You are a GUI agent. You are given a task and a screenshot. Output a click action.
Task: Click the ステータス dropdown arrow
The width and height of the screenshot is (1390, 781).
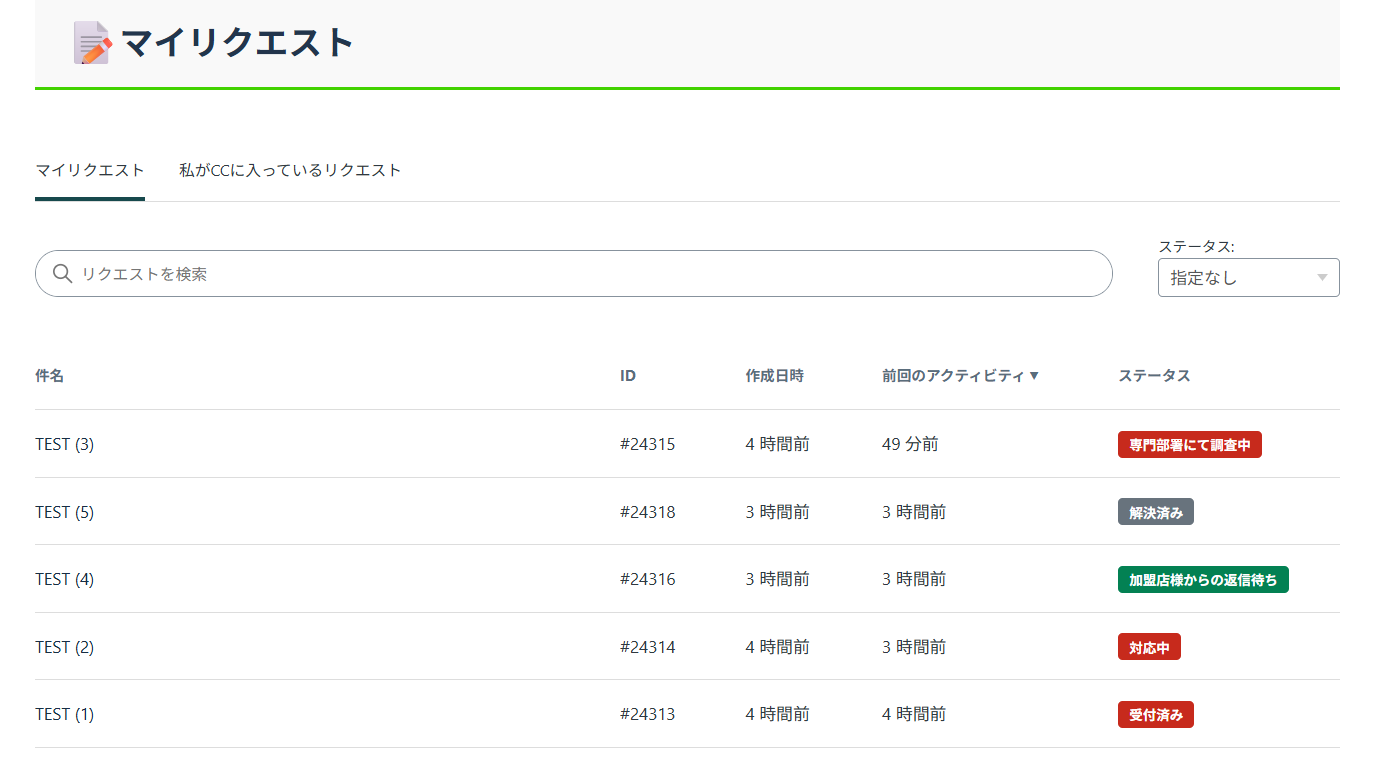[1322, 278]
